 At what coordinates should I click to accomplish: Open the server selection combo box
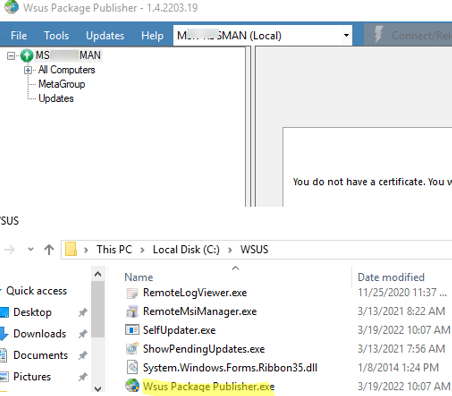click(x=262, y=35)
